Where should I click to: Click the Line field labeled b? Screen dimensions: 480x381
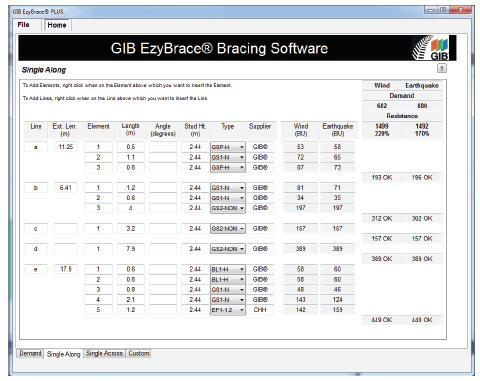(x=36, y=188)
